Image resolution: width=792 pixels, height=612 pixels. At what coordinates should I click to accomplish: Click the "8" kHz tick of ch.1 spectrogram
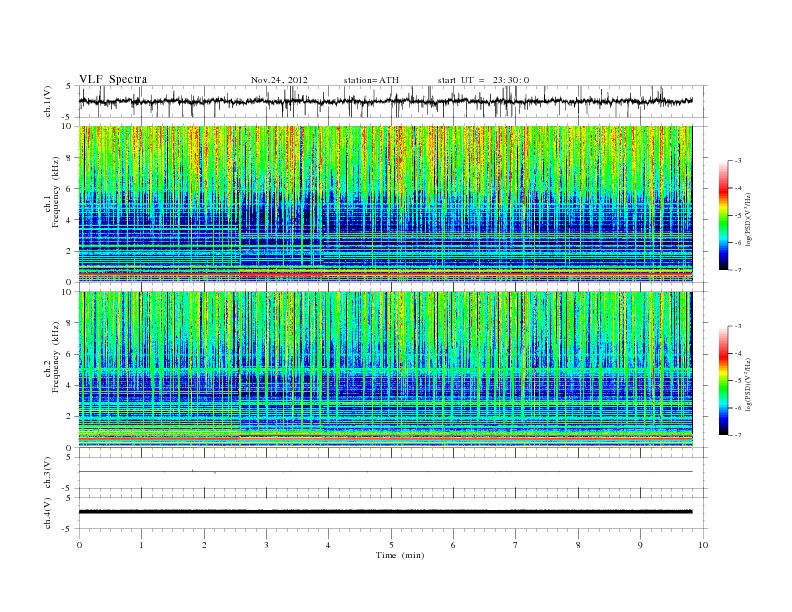[70, 158]
